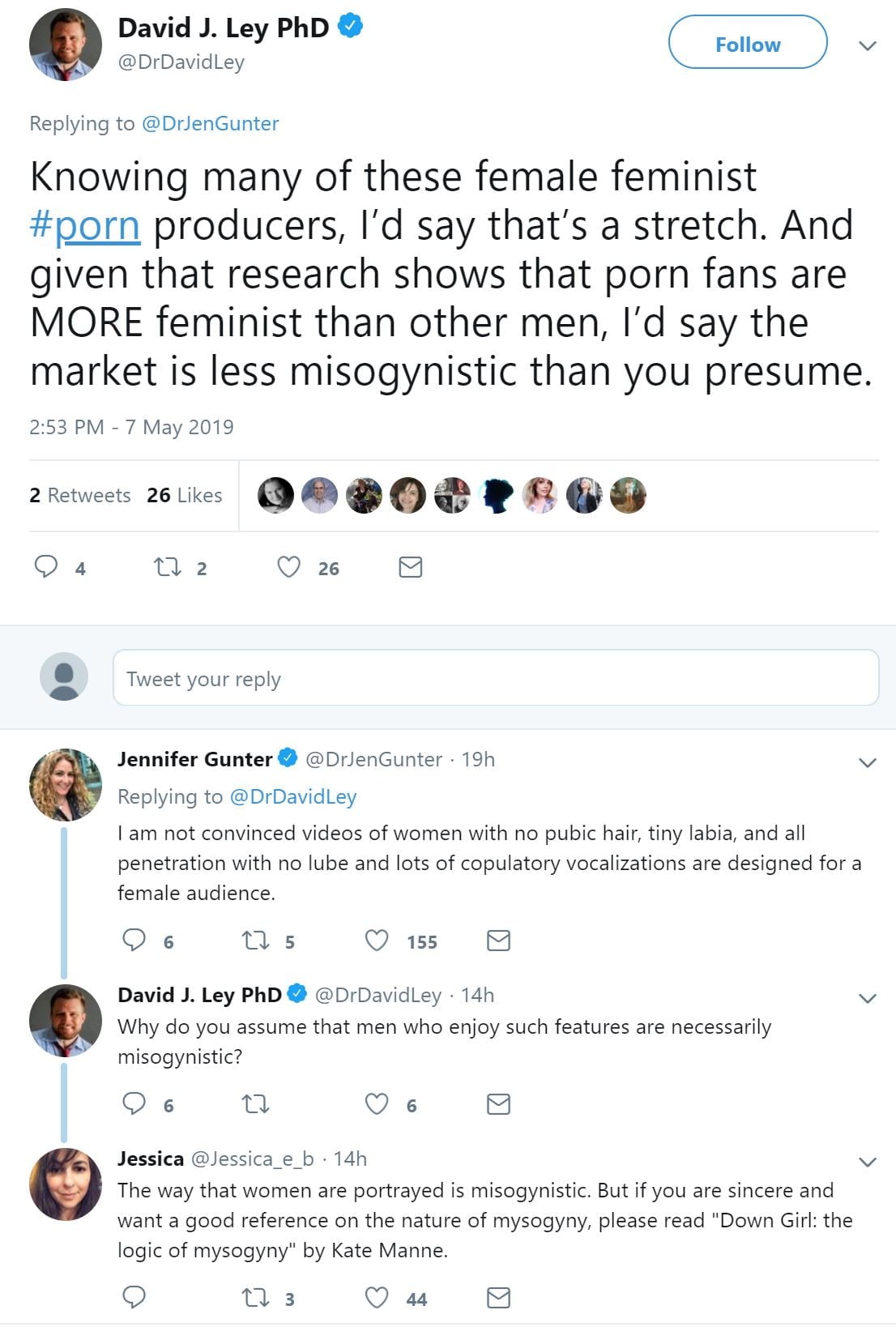Reply to Jessica's tweet
Viewport: 896px width, 1327px height.
pyautogui.click(x=134, y=1298)
